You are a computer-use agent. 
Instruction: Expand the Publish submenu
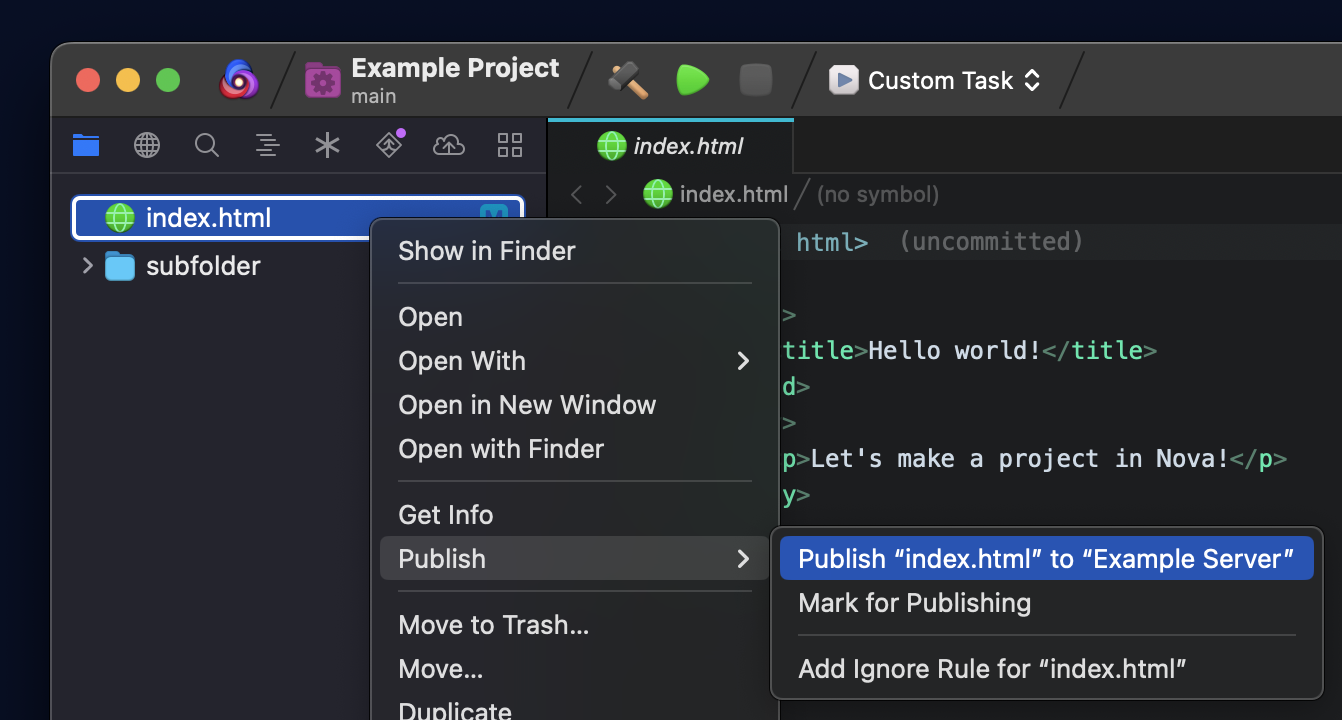point(575,559)
